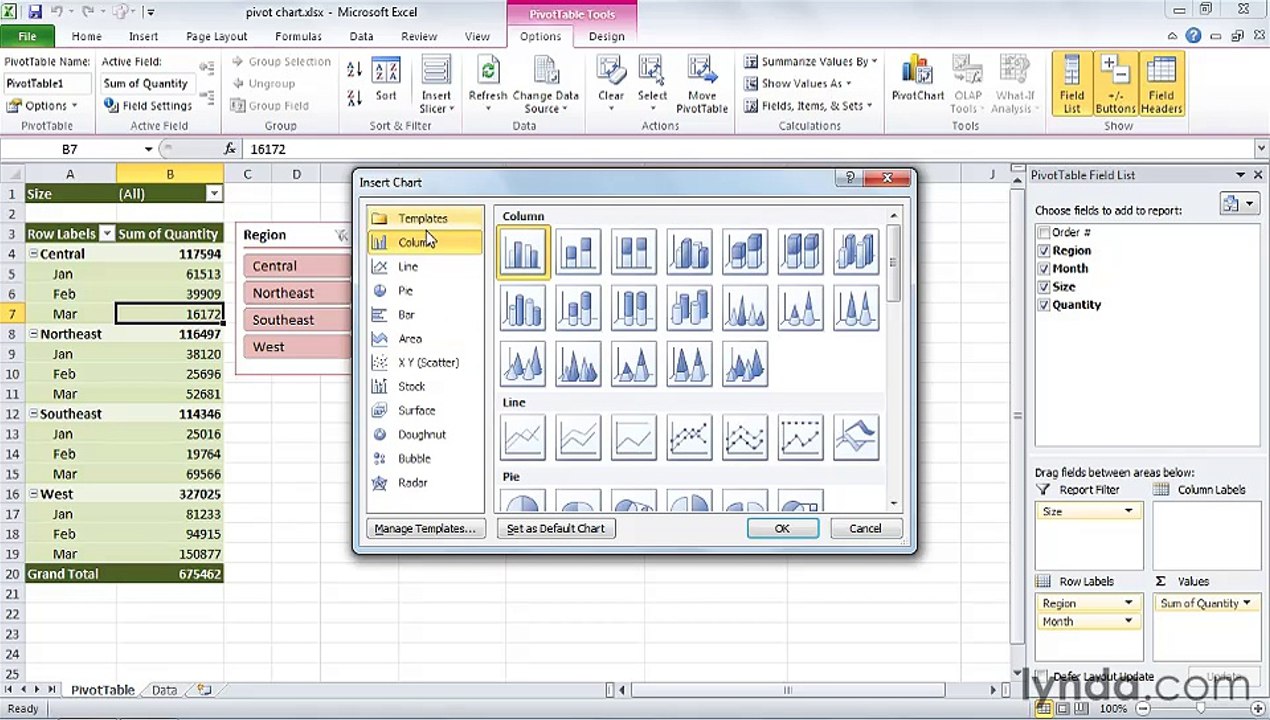Click the Select ribbon icon in Actions
Screen dimensions: 1270x720
pos(652,84)
